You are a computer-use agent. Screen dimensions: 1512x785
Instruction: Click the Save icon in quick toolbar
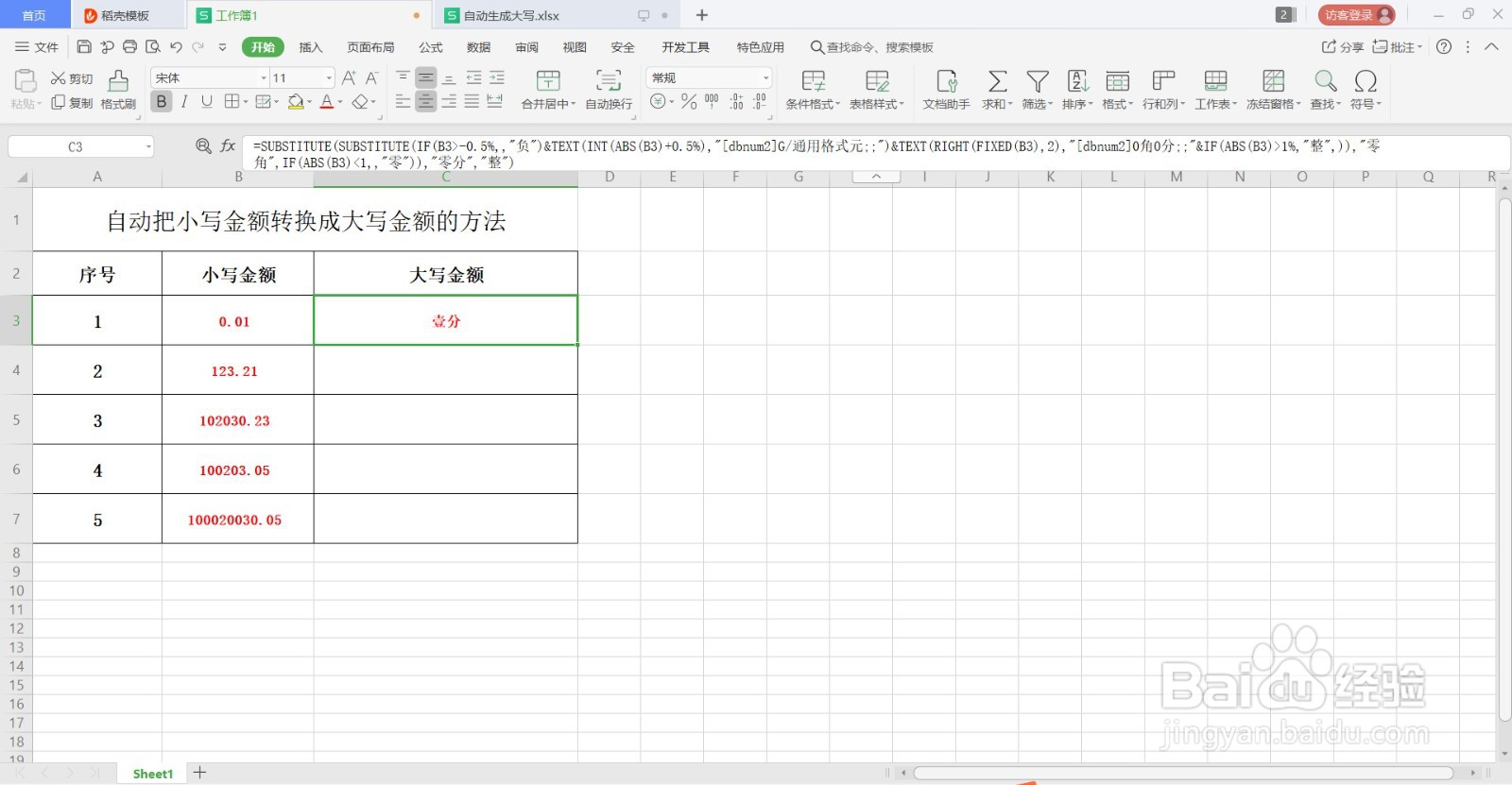coord(84,47)
